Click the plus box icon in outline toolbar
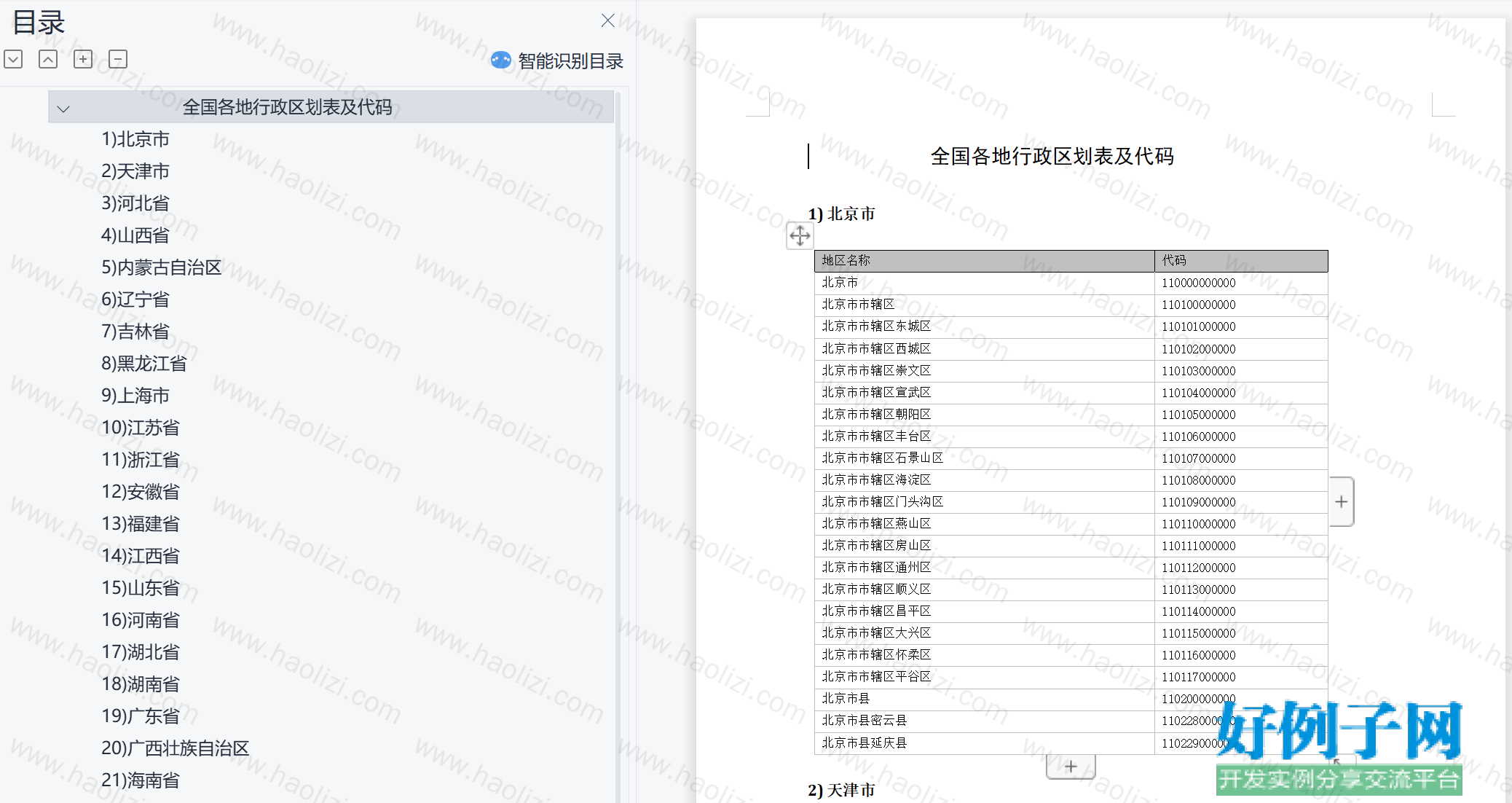The height and width of the screenshot is (803, 1512). 83,59
